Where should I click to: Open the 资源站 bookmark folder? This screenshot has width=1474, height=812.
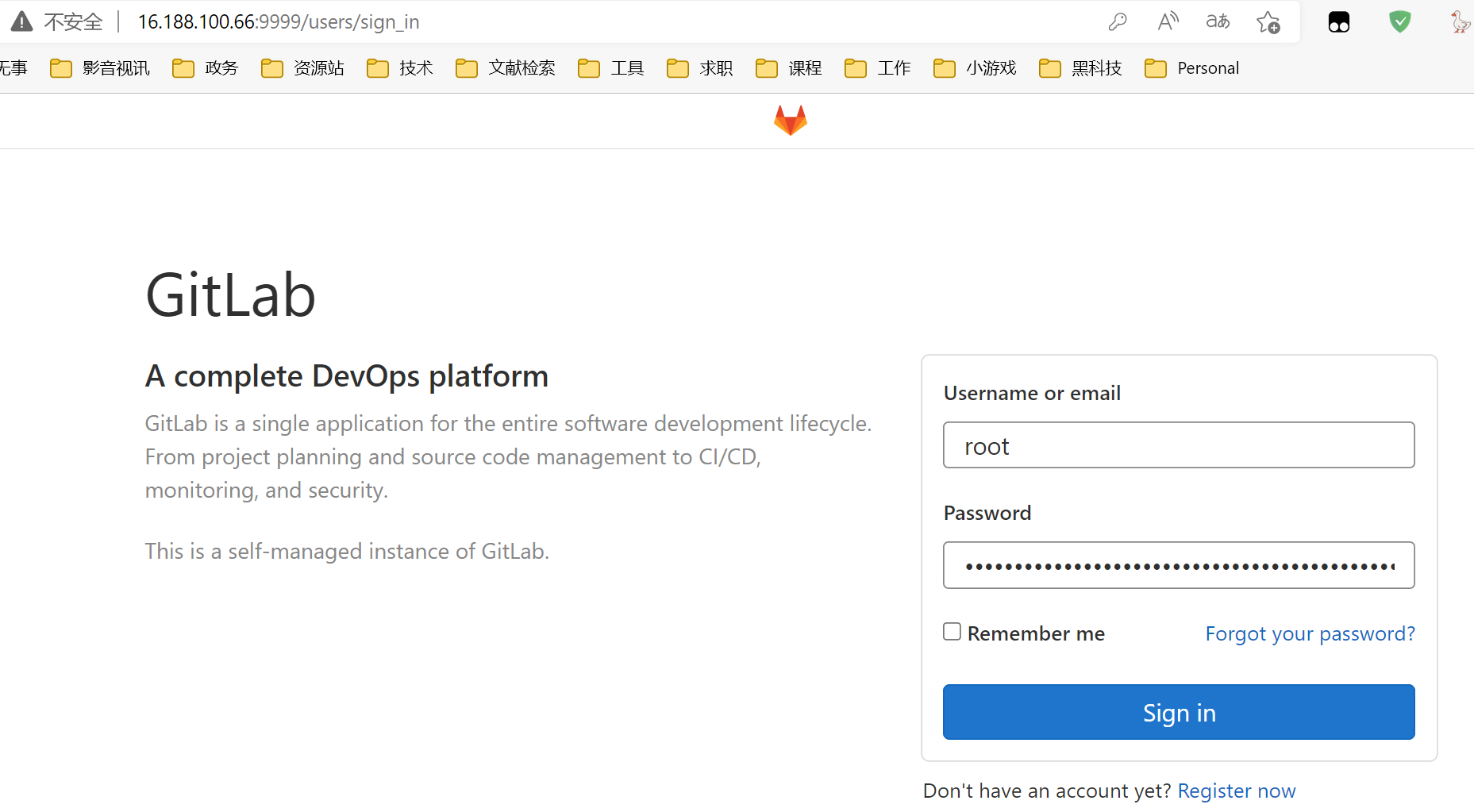(302, 68)
